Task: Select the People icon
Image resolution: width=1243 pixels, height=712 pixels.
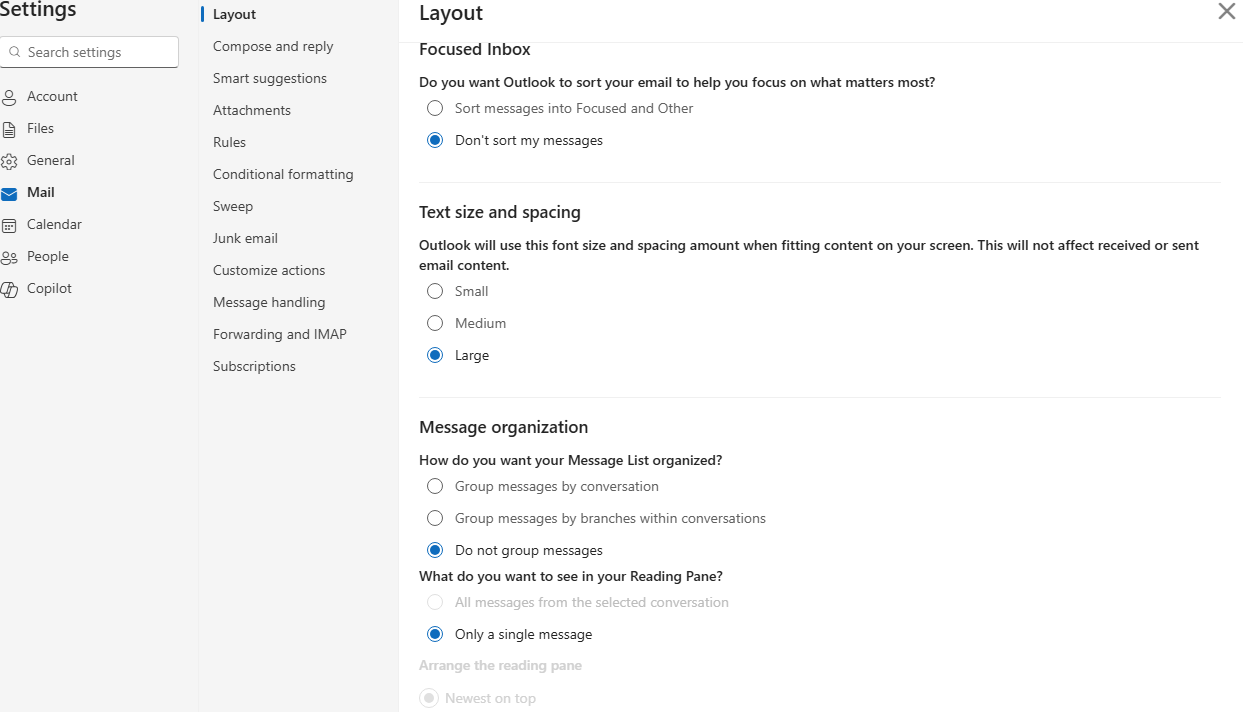Action: 9,255
